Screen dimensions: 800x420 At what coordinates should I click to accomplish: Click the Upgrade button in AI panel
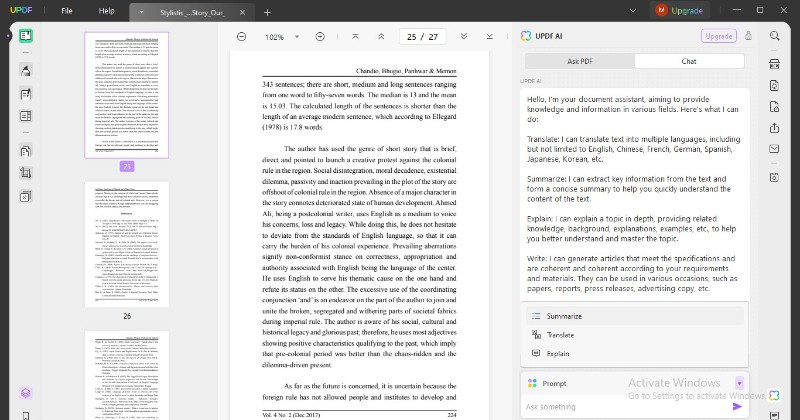tap(719, 36)
